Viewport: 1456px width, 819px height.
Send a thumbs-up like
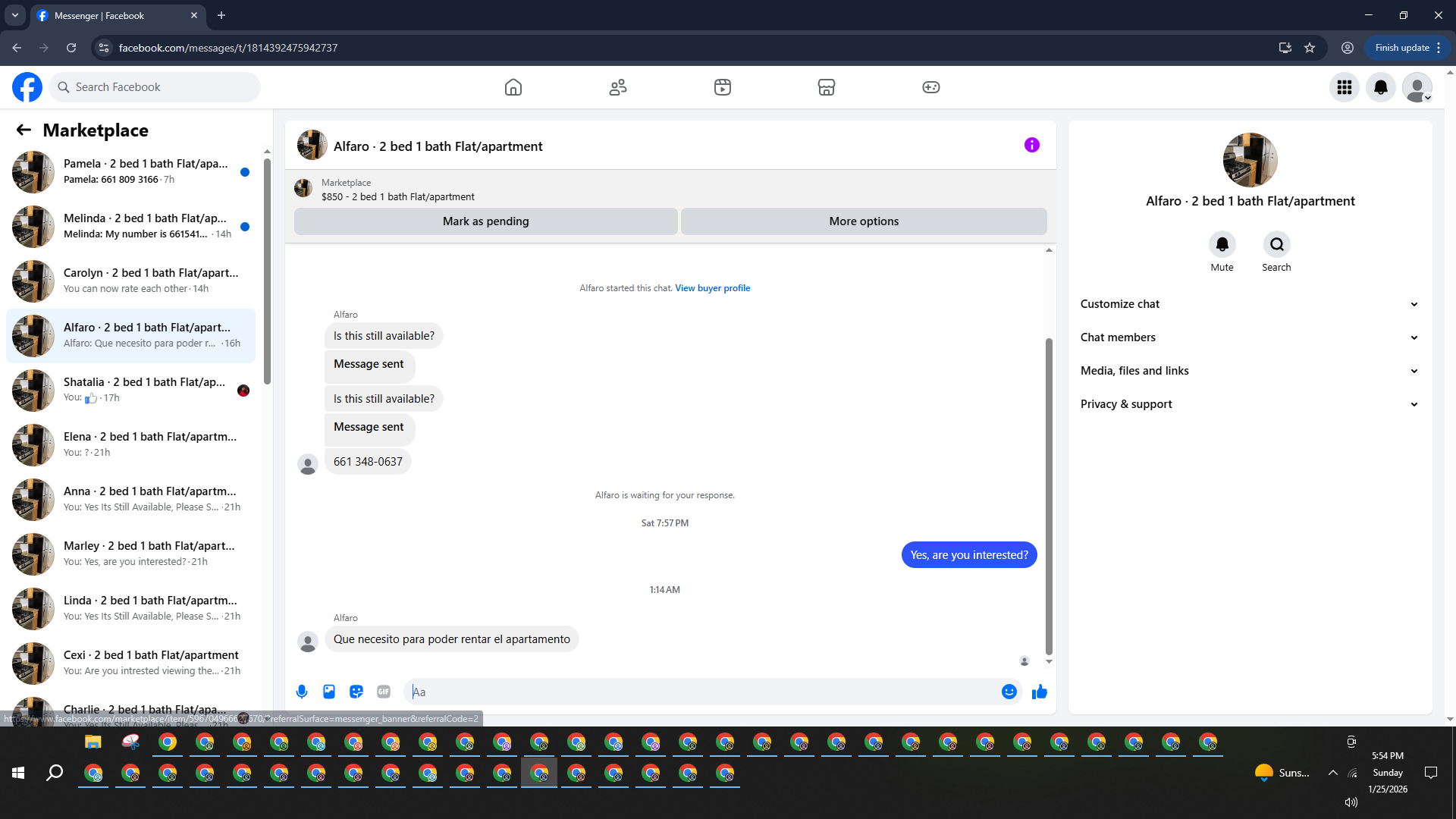coord(1040,692)
